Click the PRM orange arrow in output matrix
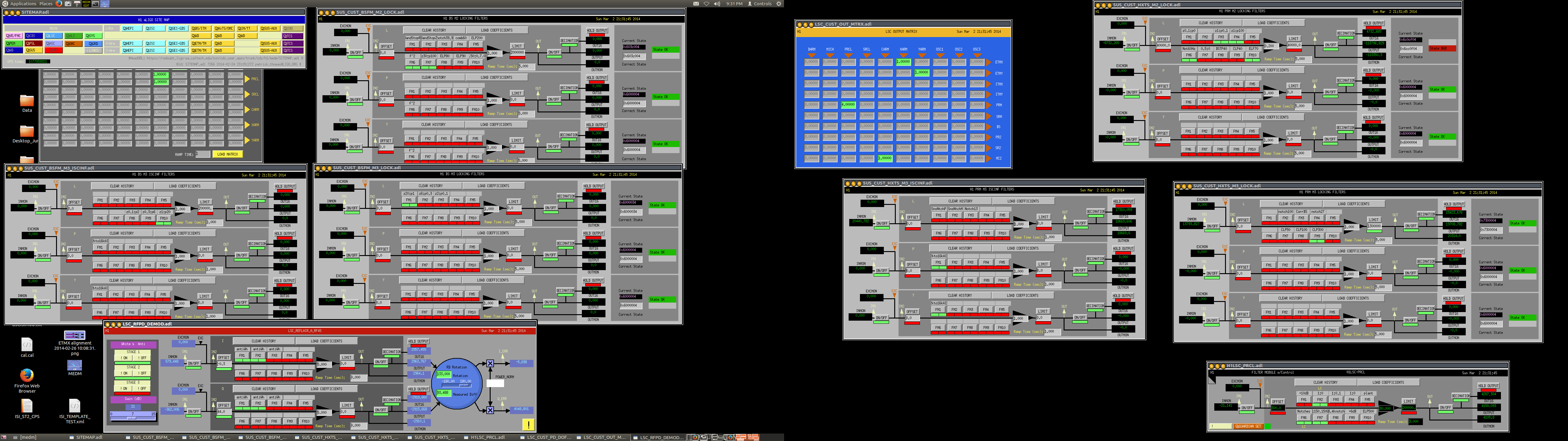 click(x=989, y=105)
